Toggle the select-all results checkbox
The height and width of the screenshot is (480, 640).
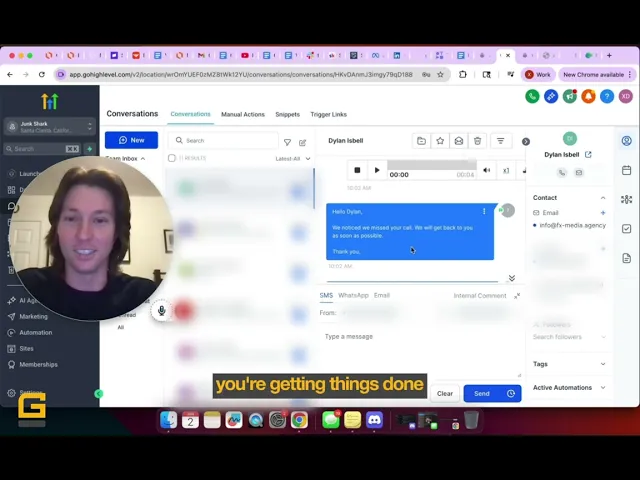coord(172,158)
